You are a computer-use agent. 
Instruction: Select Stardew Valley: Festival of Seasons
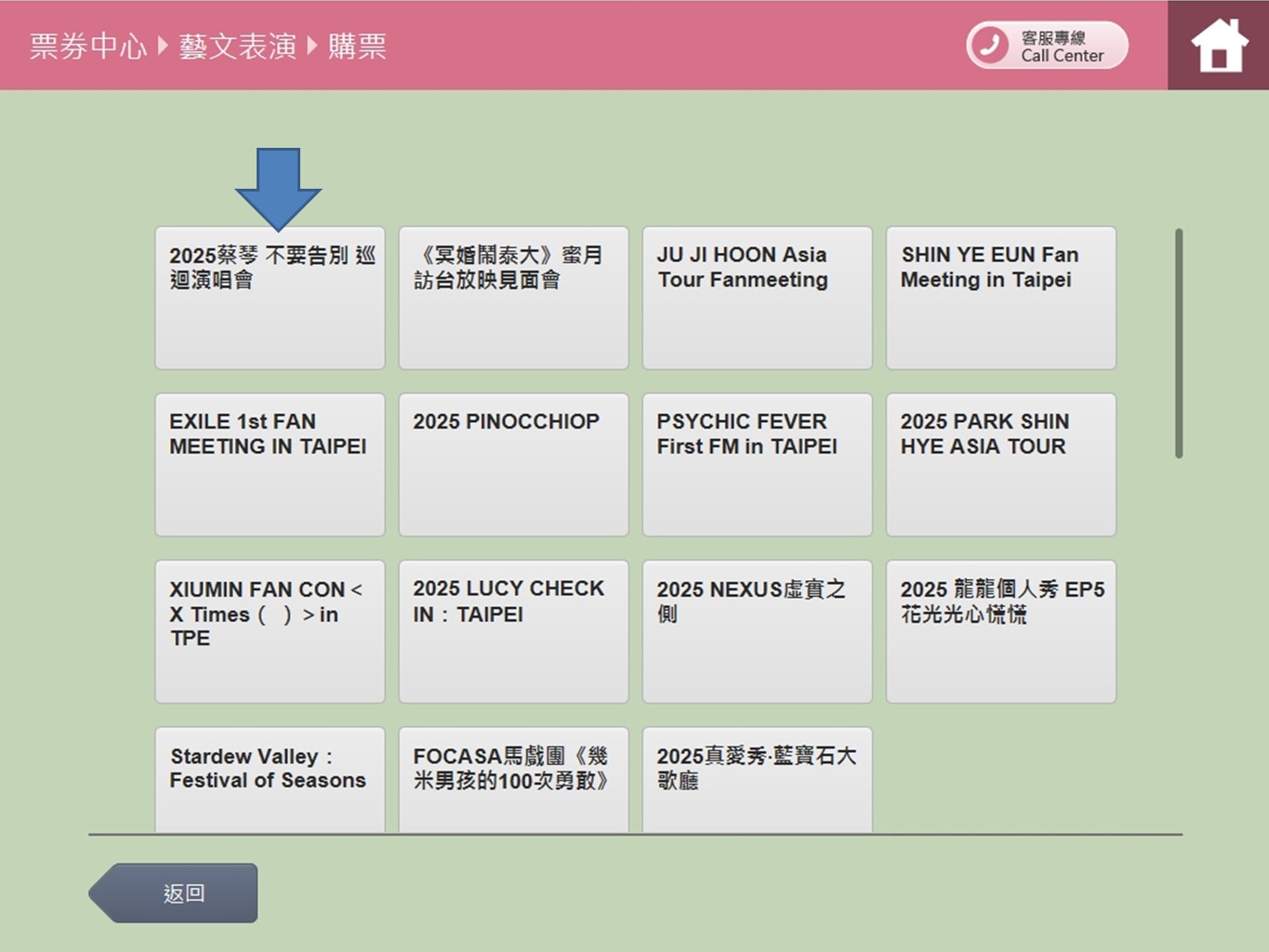(270, 780)
